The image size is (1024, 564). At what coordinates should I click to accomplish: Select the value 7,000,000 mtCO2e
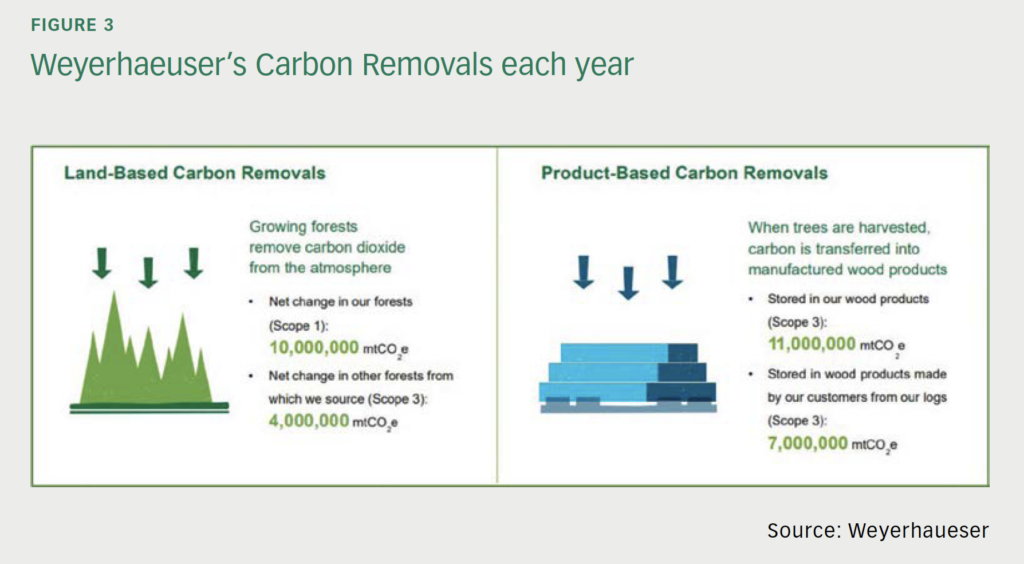pyautogui.click(x=833, y=445)
